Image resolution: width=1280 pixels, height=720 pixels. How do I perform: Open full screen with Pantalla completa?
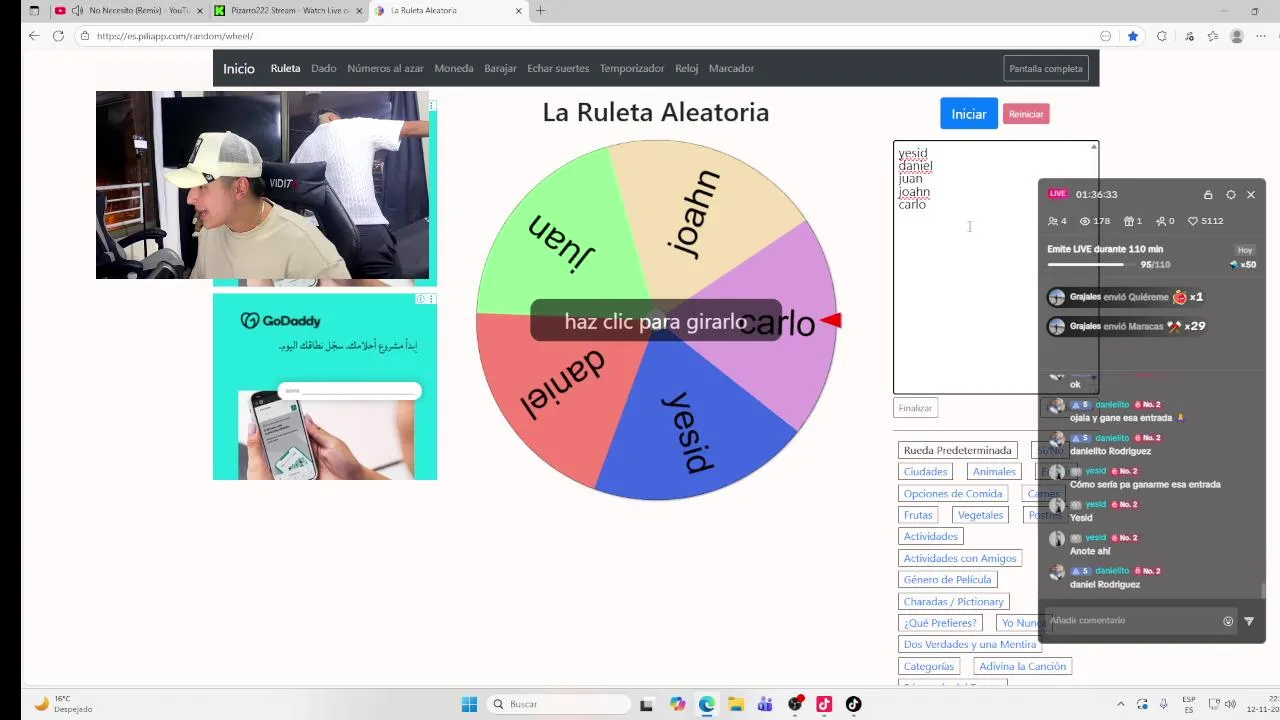click(1046, 69)
